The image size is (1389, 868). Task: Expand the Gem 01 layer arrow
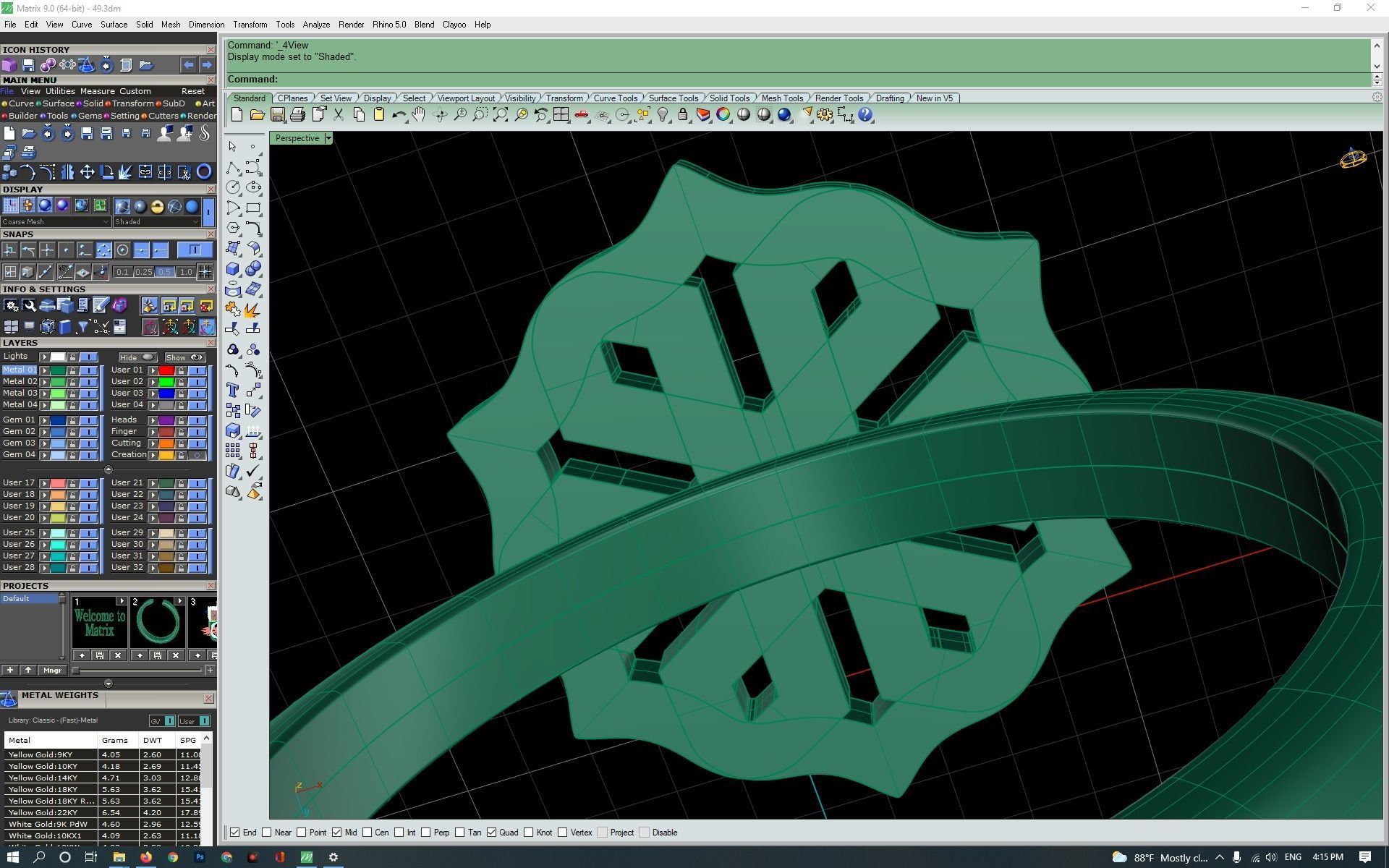click(x=45, y=420)
